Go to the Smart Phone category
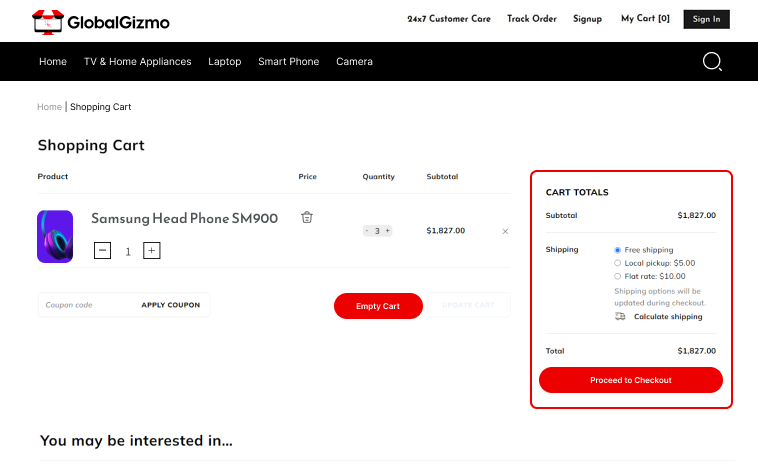This screenshot has width=758, height=473. 288,62
